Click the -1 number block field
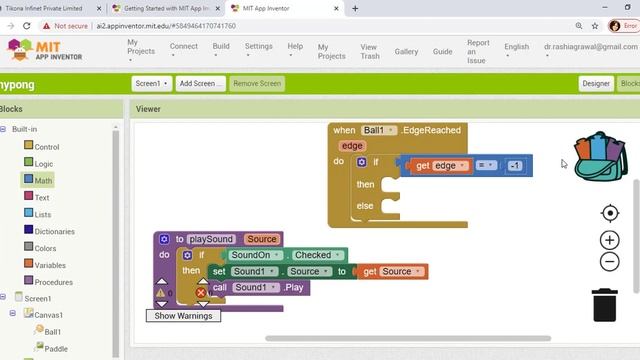 tap(515, 166)
